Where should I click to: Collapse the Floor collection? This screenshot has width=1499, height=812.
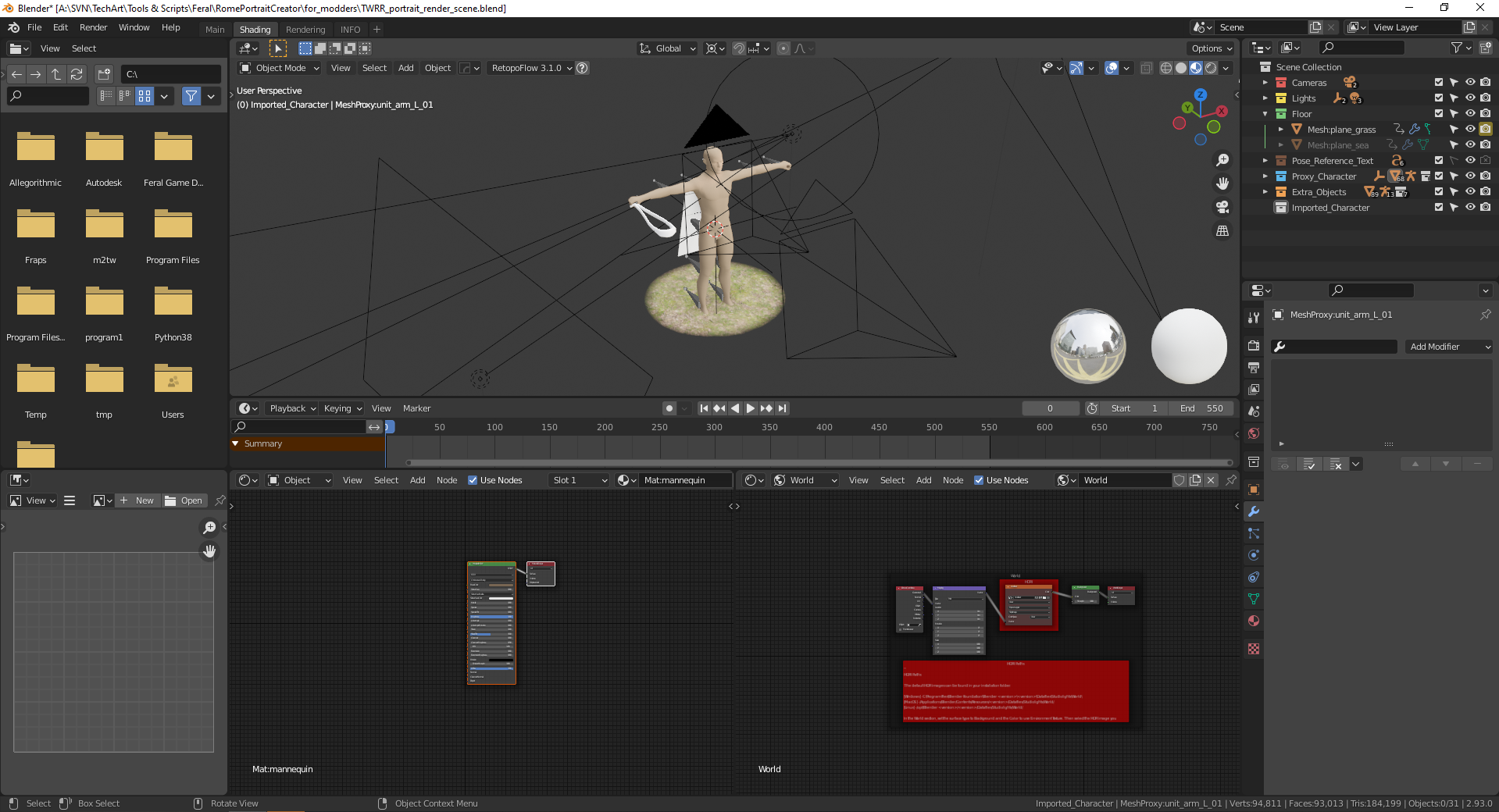[x=1265, y=114]
